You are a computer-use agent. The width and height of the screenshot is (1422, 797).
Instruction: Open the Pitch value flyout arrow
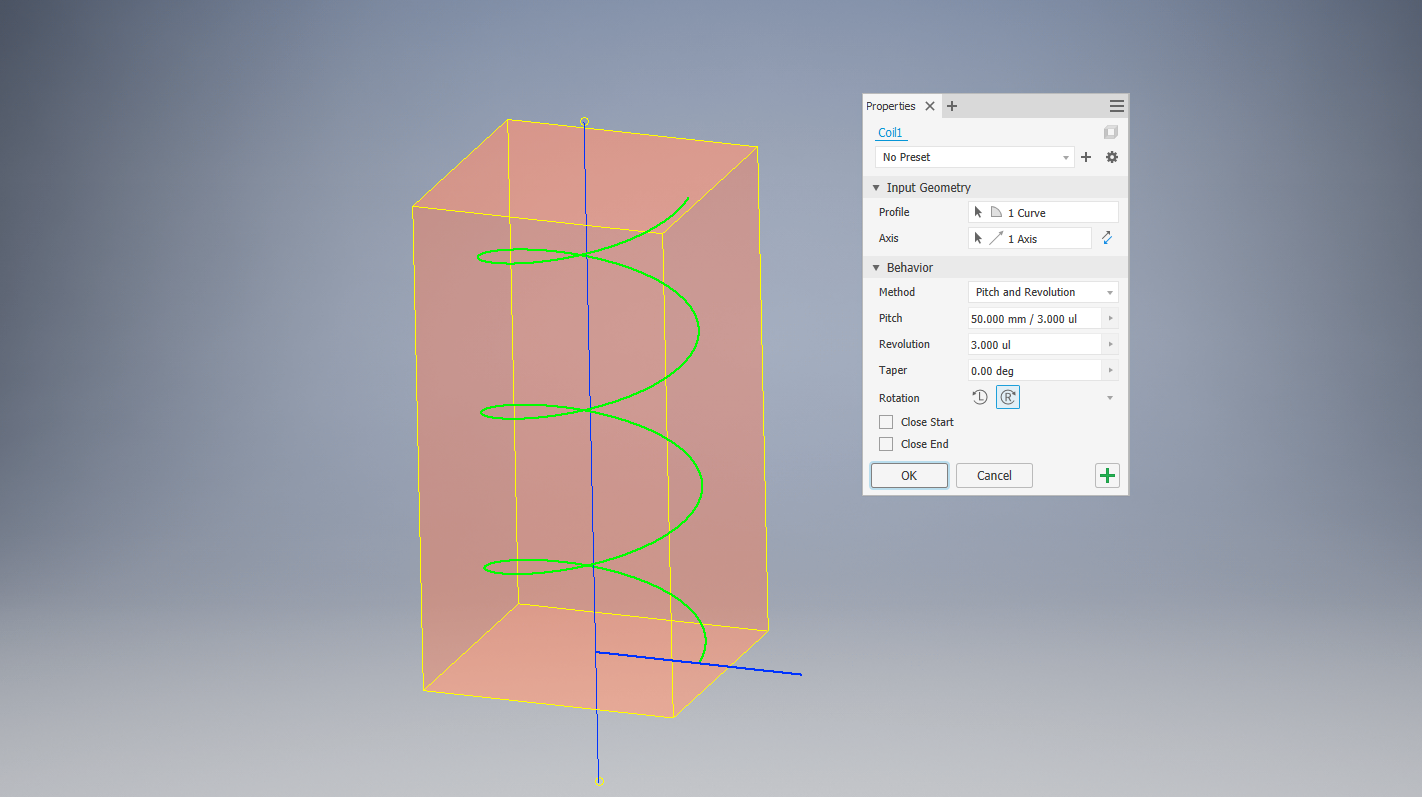pos(1110,317)
